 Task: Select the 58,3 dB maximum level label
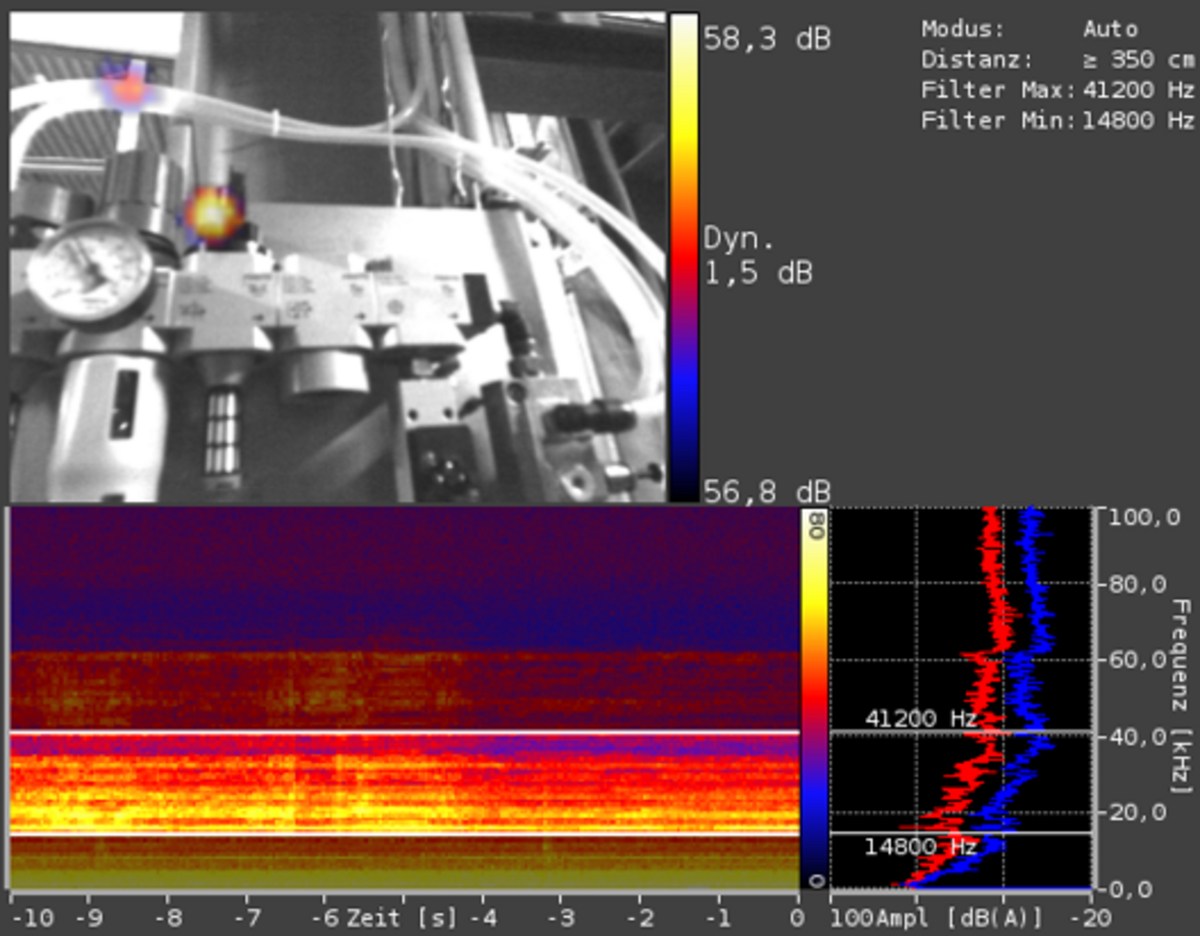(x=766, y=40)
